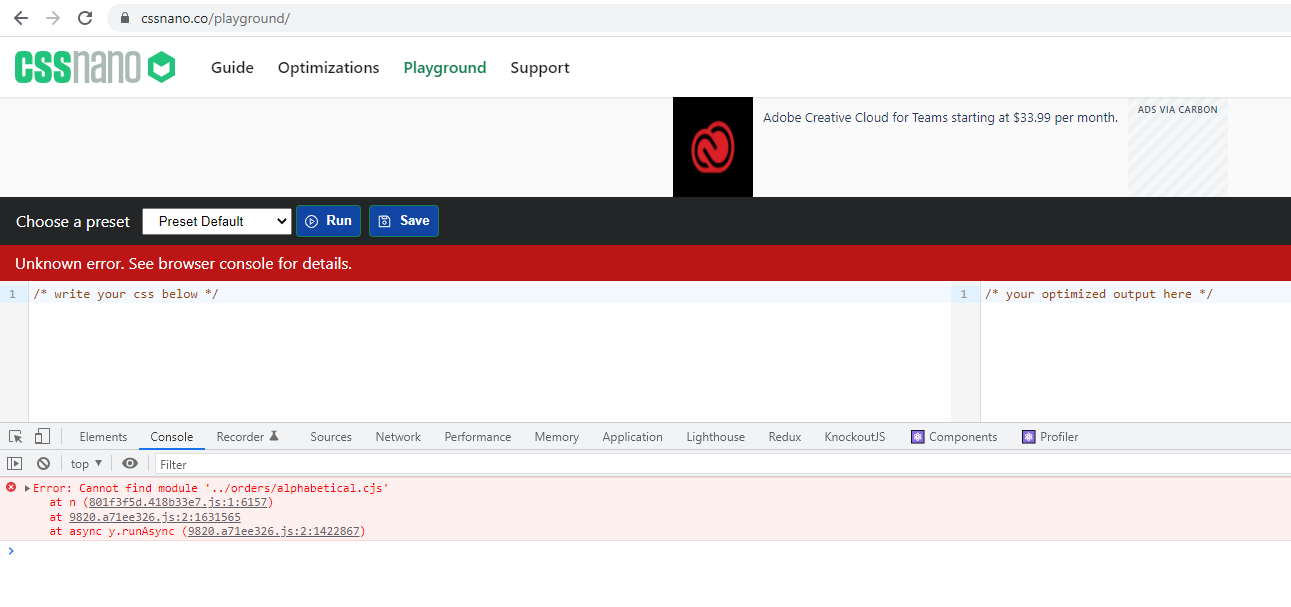
Task: Open the Performance tab
Action: [478, 437]
